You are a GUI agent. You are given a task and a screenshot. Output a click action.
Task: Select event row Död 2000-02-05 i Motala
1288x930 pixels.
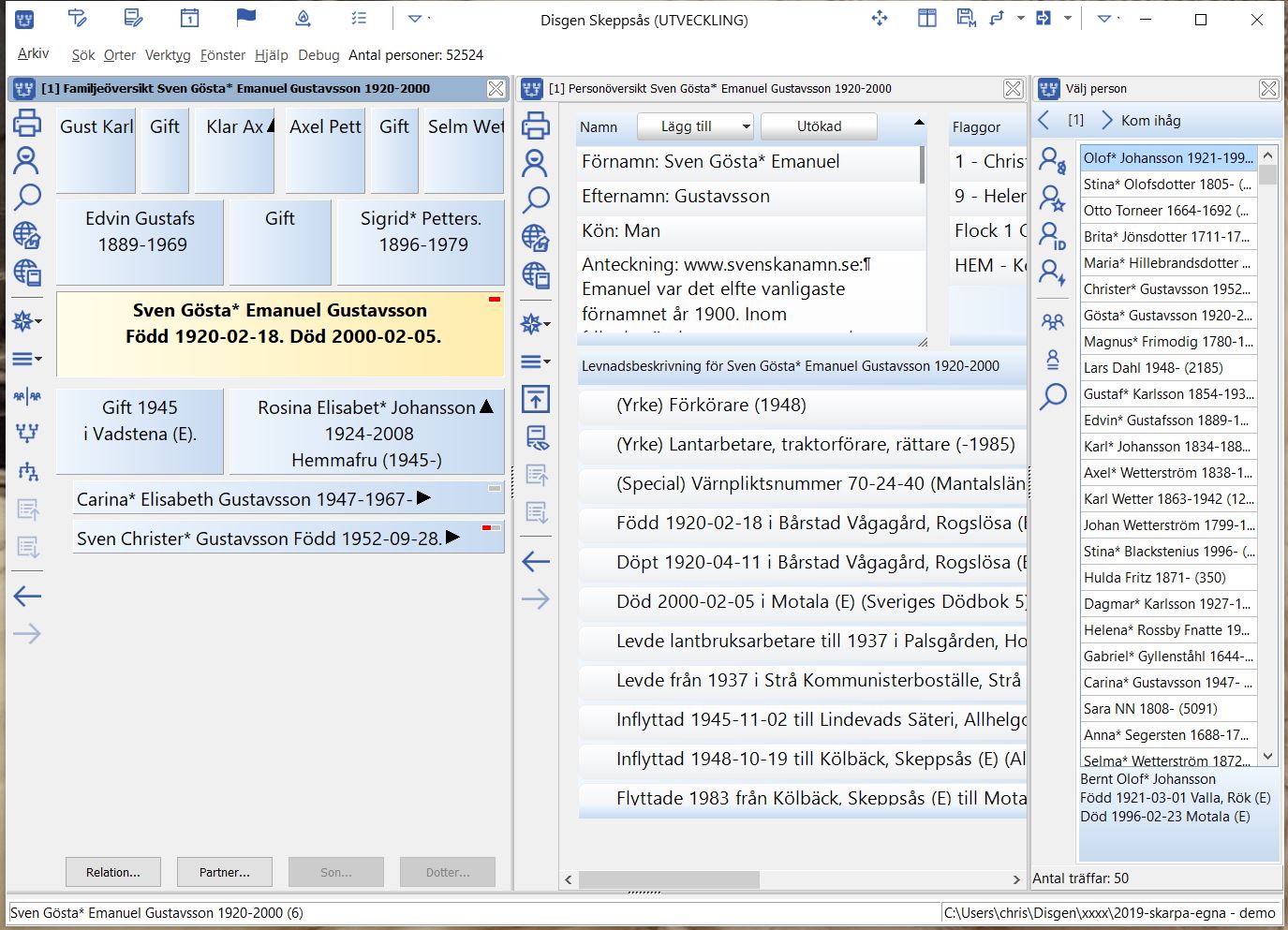pos(803,602)
